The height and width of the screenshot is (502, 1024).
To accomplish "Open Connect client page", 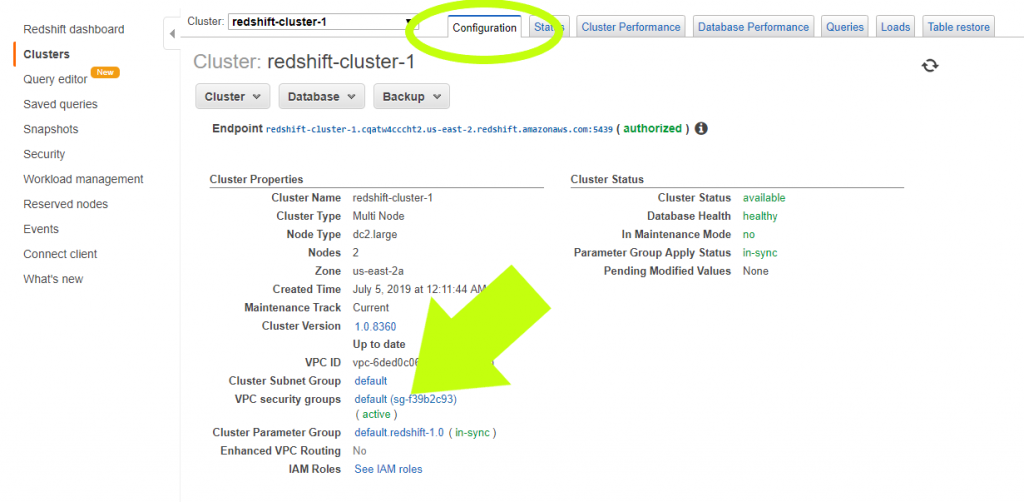I will (x=60, y=254).
